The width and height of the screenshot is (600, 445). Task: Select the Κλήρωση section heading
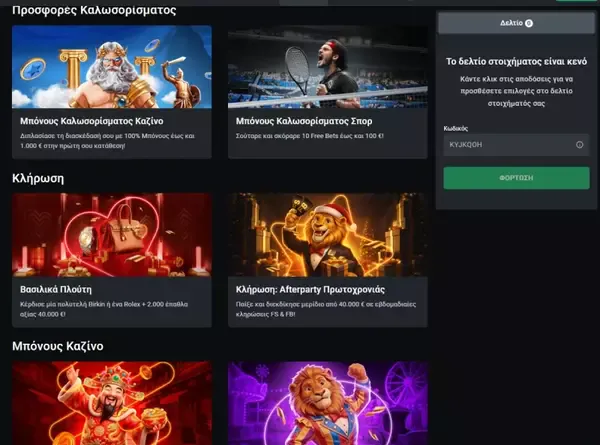38,179
